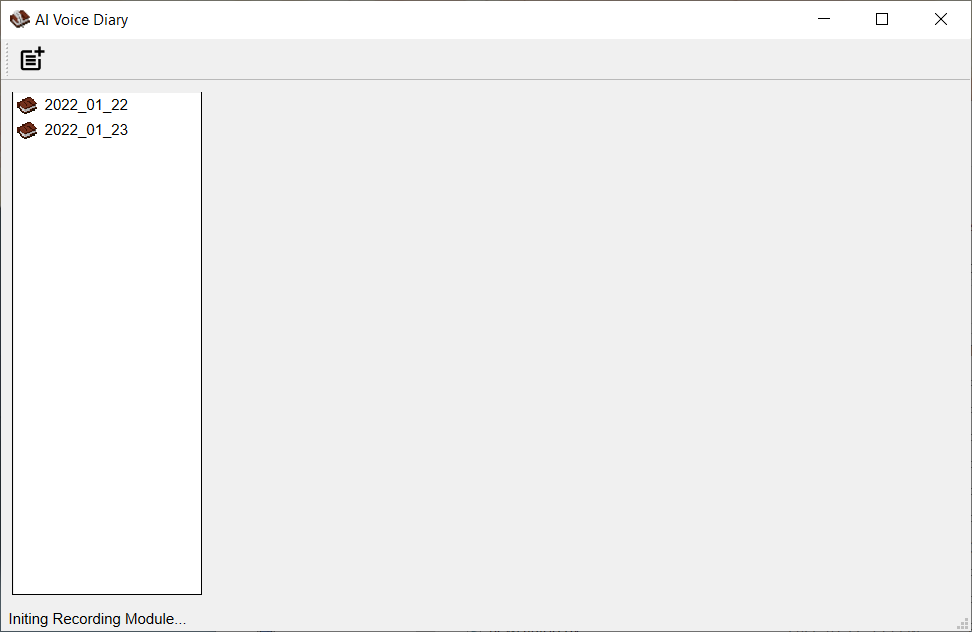Minimize the AI Voice Diary window
The width and height of the screenshot is (972, 632).
click(824, 19)
